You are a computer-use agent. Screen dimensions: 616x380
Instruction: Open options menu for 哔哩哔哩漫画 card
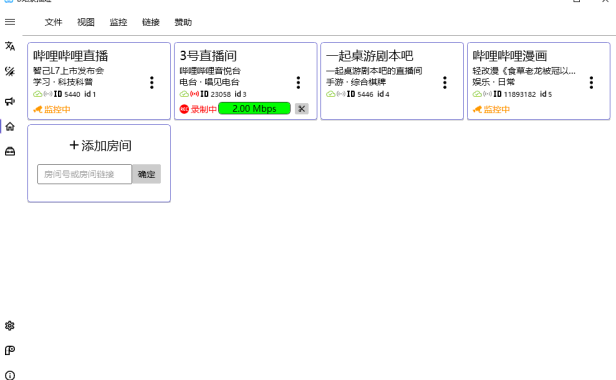click(x=591, y=83)
